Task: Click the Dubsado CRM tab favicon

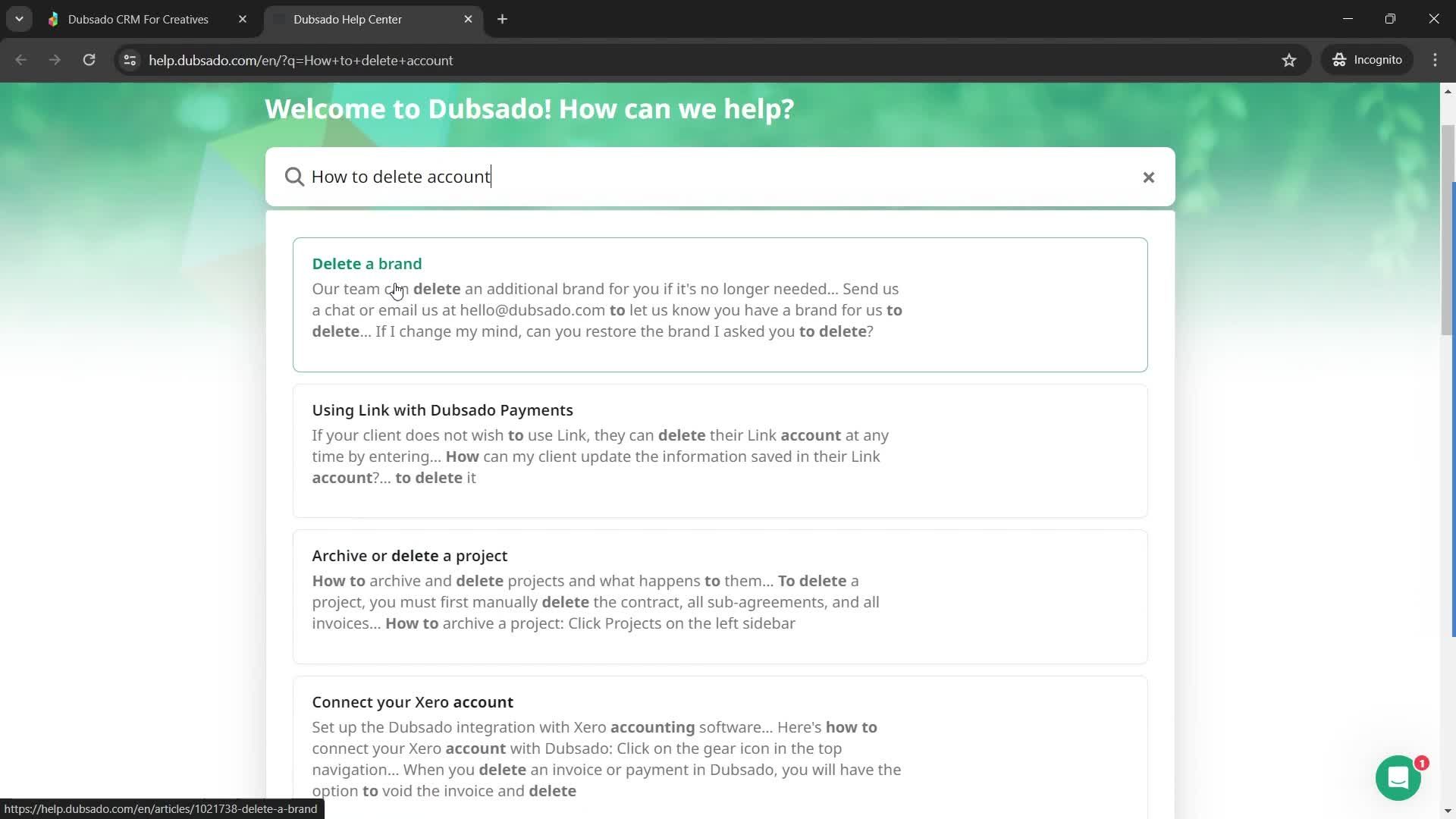Action: [53, 20]
